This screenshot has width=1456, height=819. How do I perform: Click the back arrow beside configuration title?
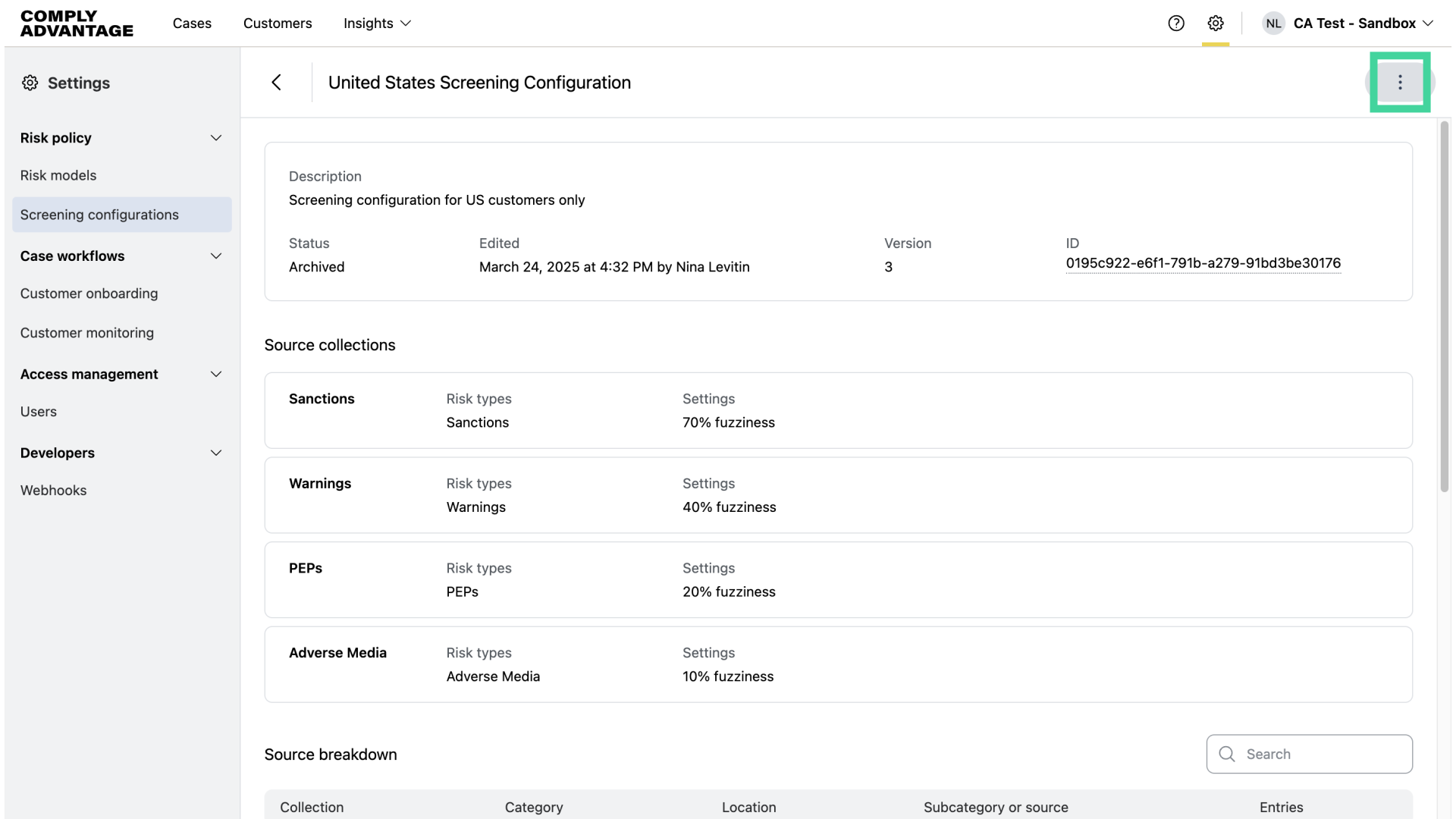point(277,82)
